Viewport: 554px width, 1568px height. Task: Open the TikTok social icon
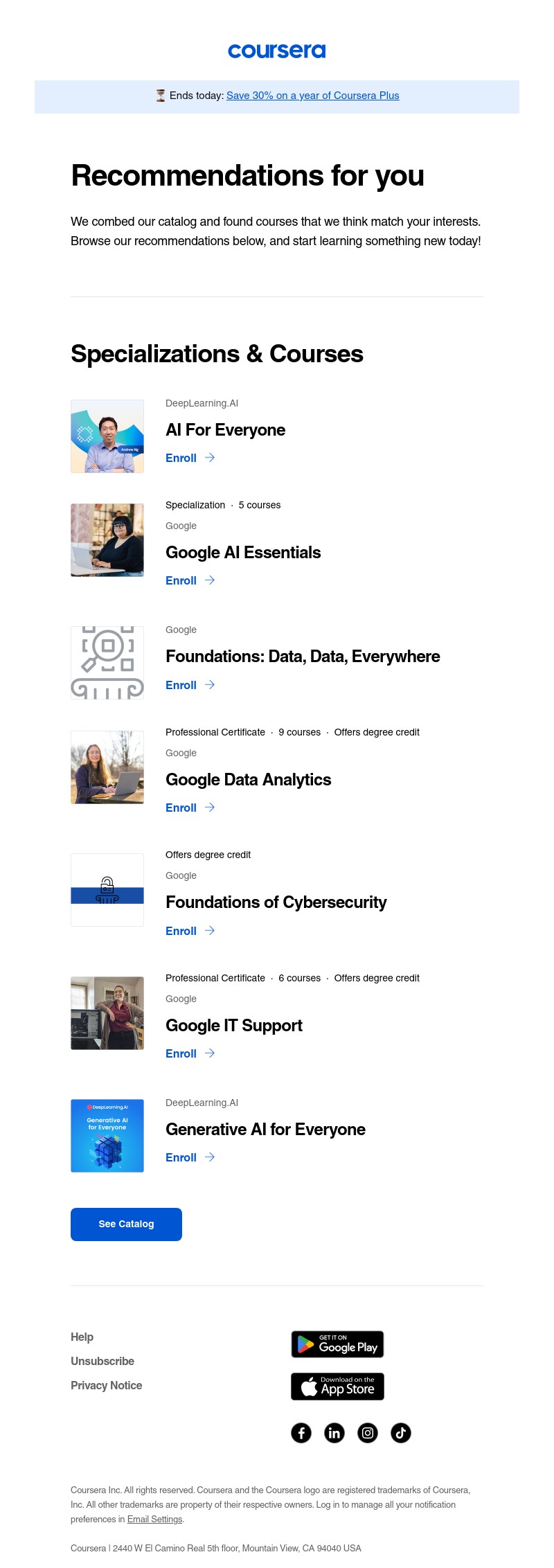[x=401, y=1432]
